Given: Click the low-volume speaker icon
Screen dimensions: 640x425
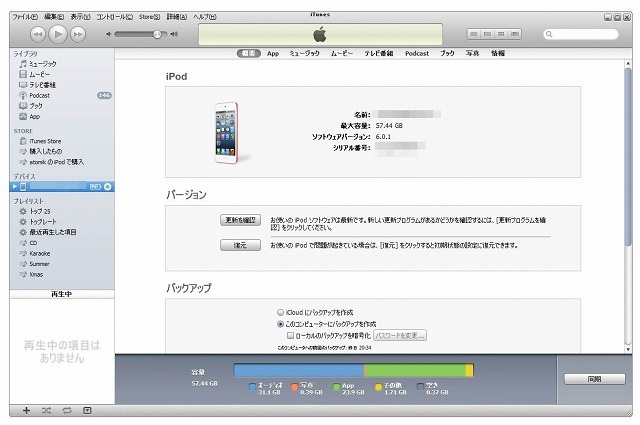Looking at the screenshot, I should 109,34.
